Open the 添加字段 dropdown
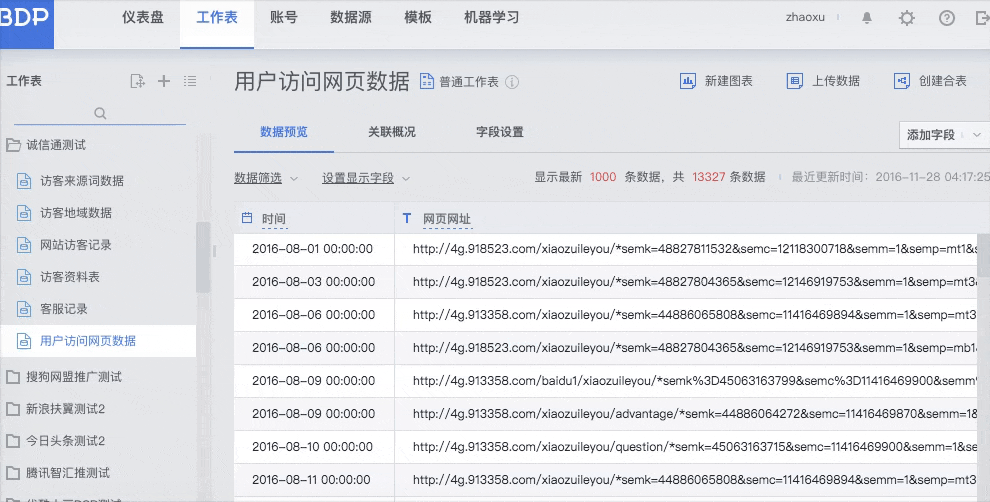 click(944, 134)
